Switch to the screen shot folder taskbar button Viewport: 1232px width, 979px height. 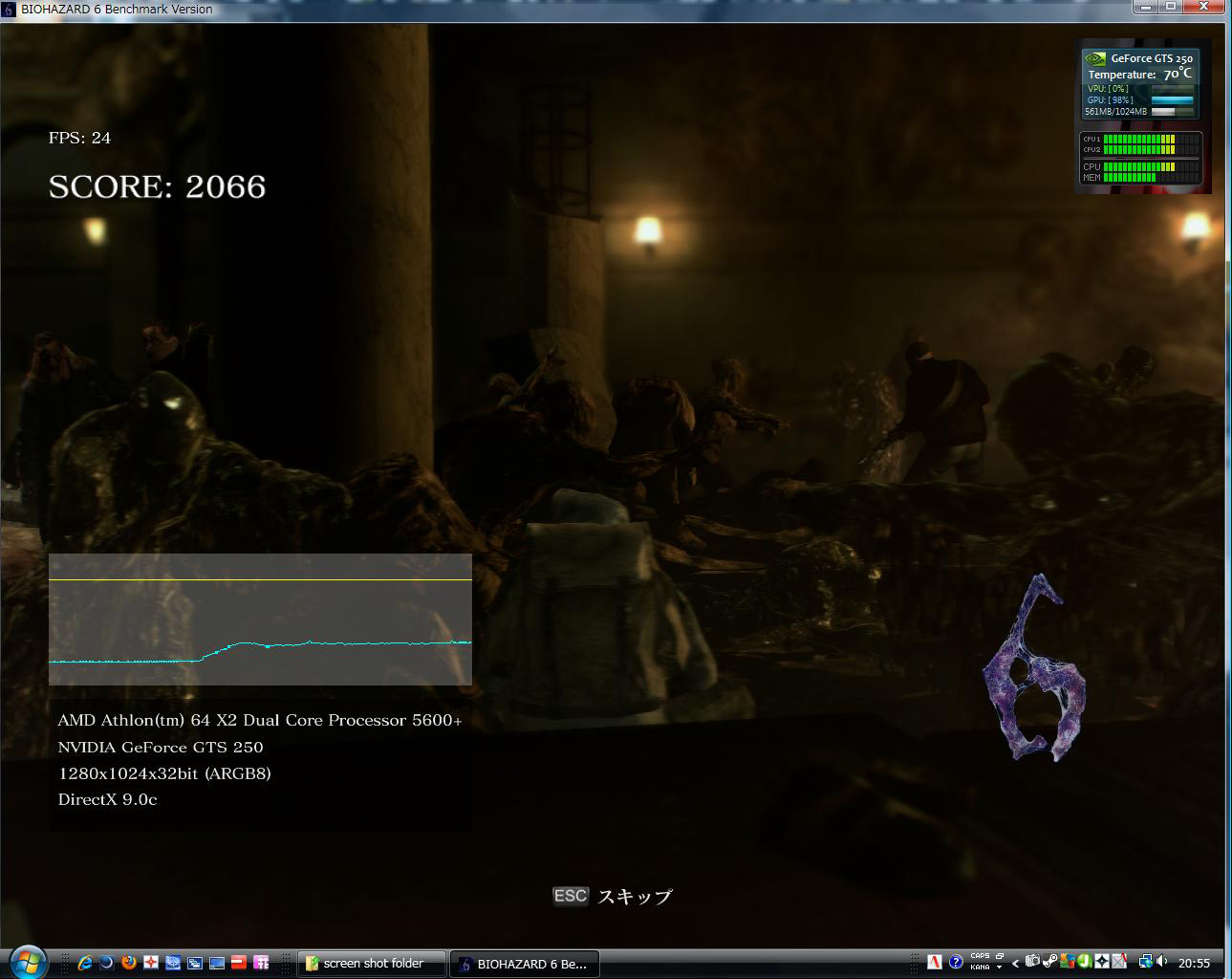tap(372, 964)
